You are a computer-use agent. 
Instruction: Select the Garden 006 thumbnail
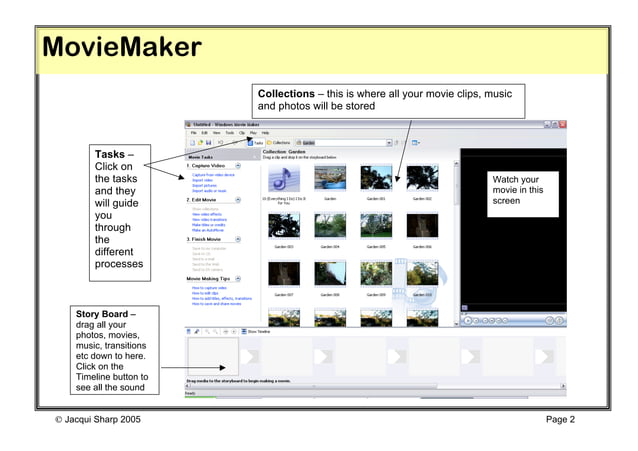[422, 226]
